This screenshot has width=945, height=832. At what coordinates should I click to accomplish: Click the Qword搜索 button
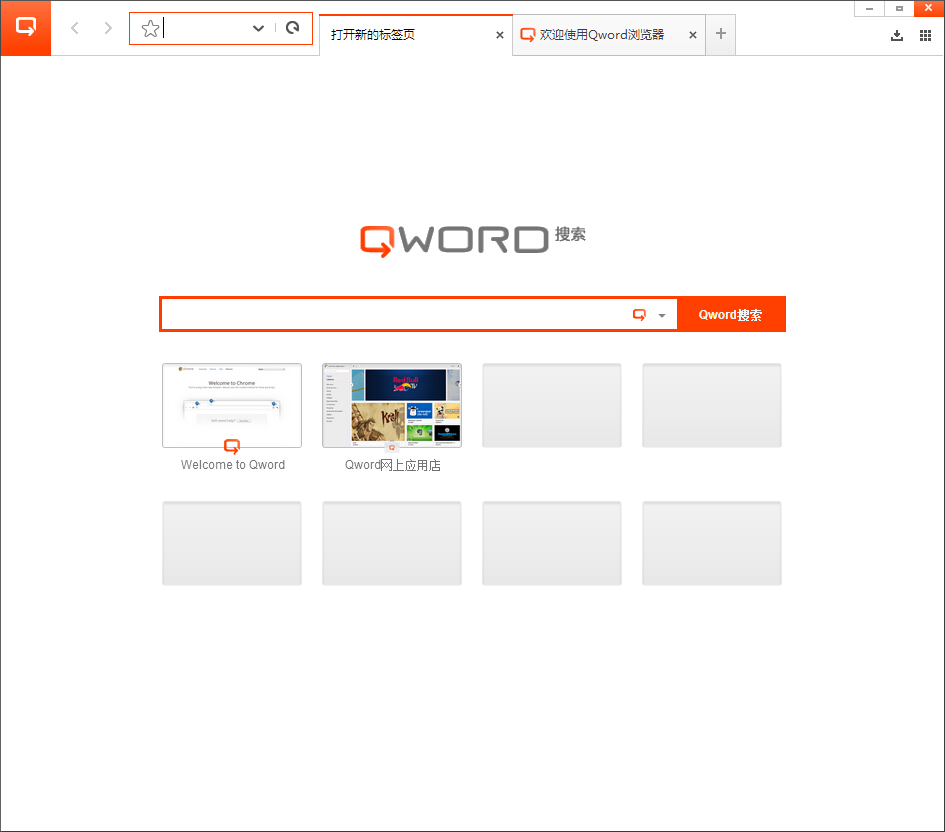[730, 314]
